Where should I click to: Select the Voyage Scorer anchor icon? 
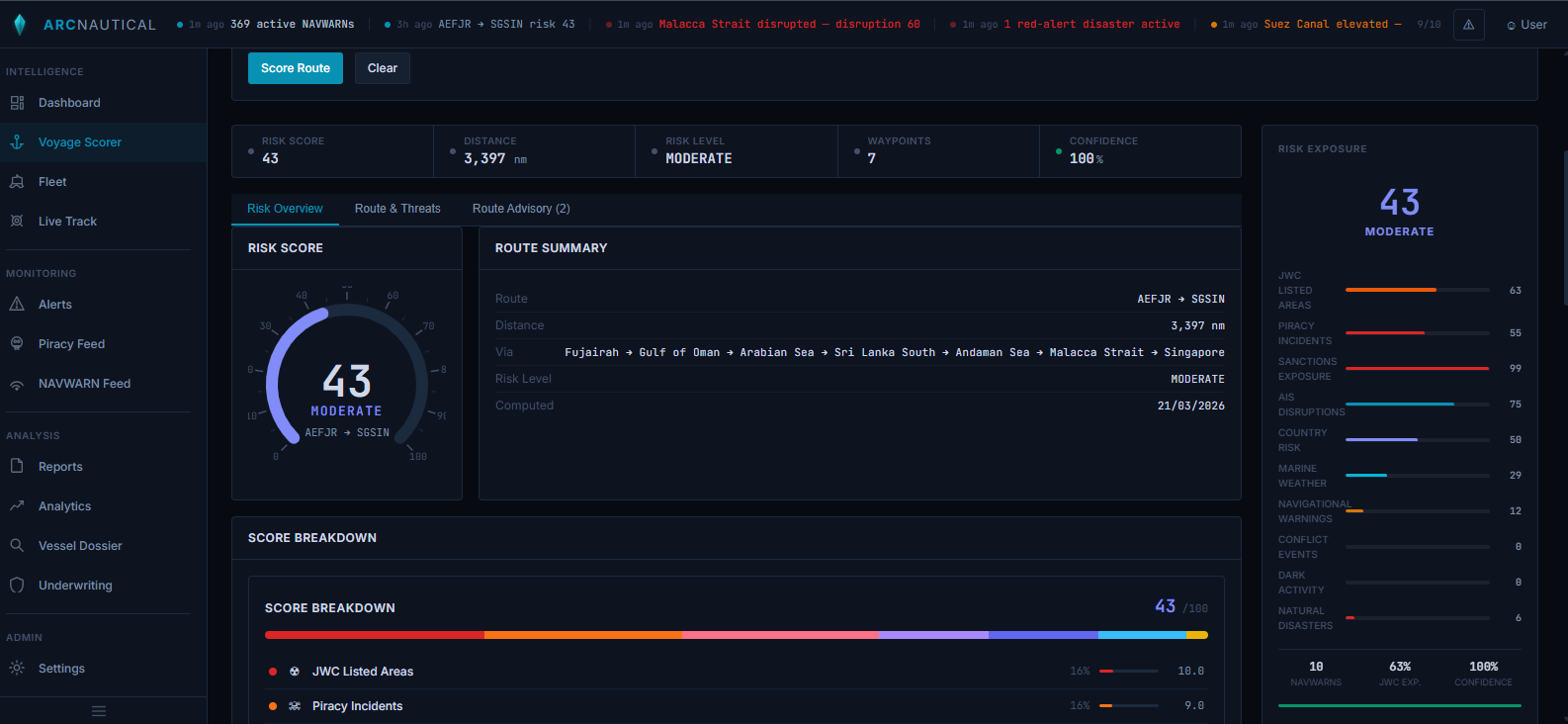point(17,142)
